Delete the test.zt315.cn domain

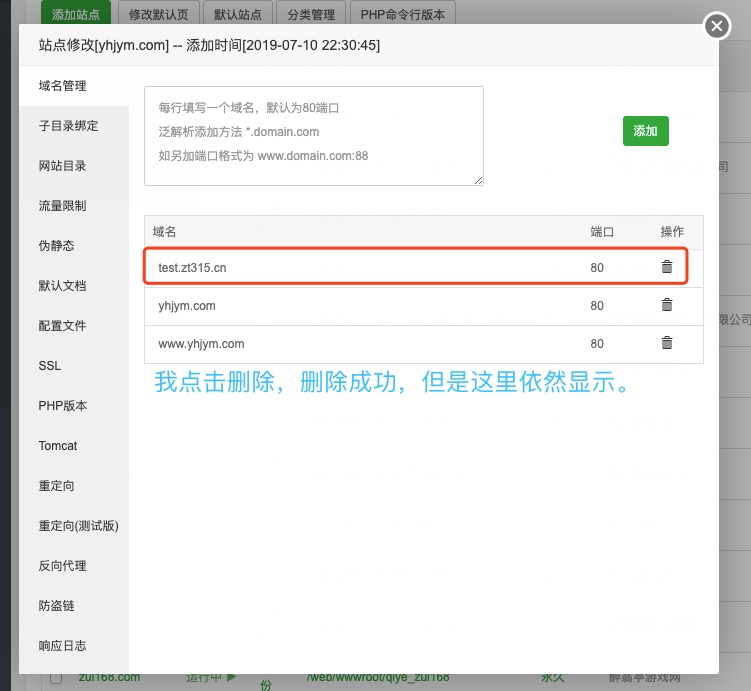pyautogui.click(x=667, y=267)
